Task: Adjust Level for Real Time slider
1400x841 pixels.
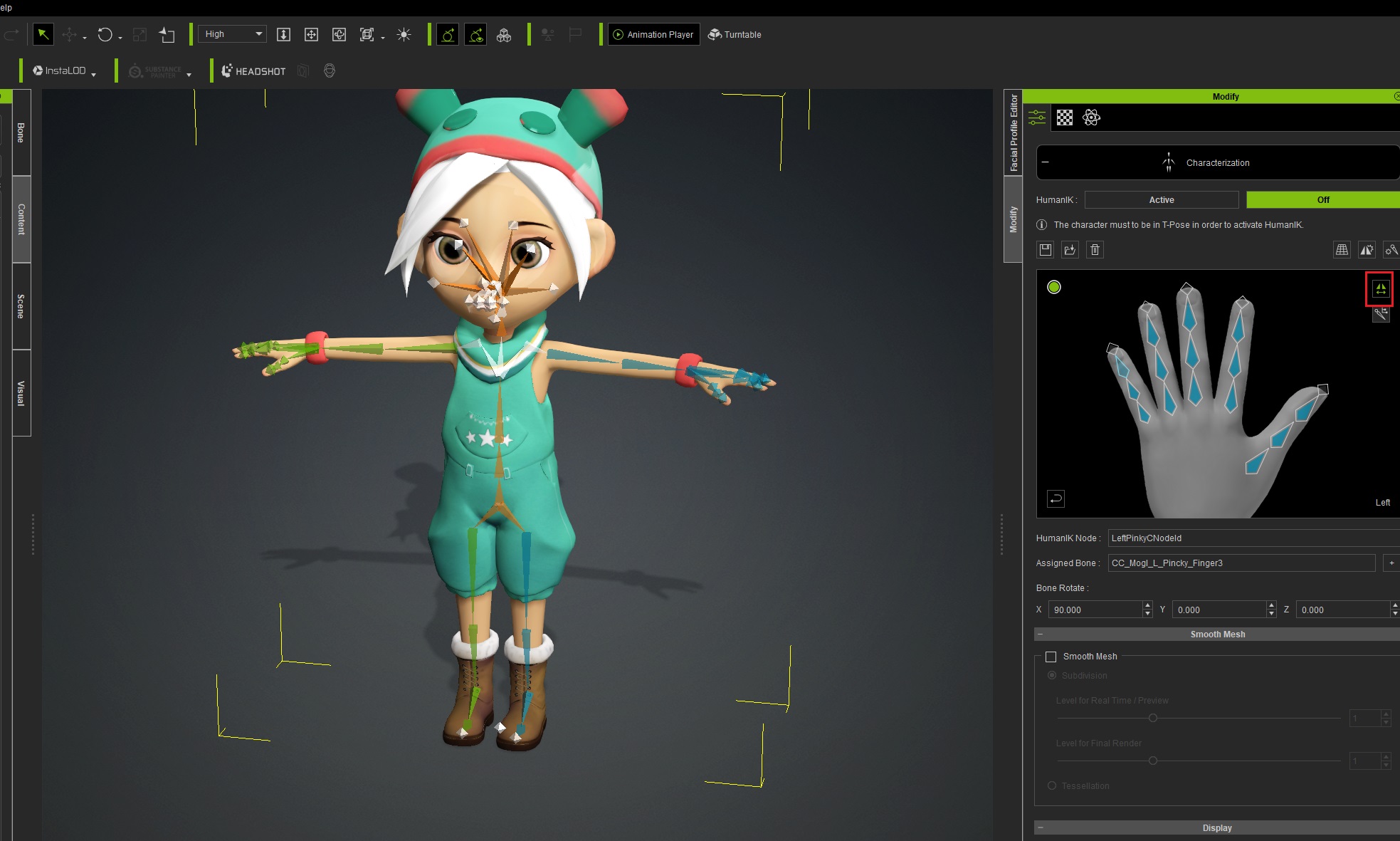Action: [1152, 718]
